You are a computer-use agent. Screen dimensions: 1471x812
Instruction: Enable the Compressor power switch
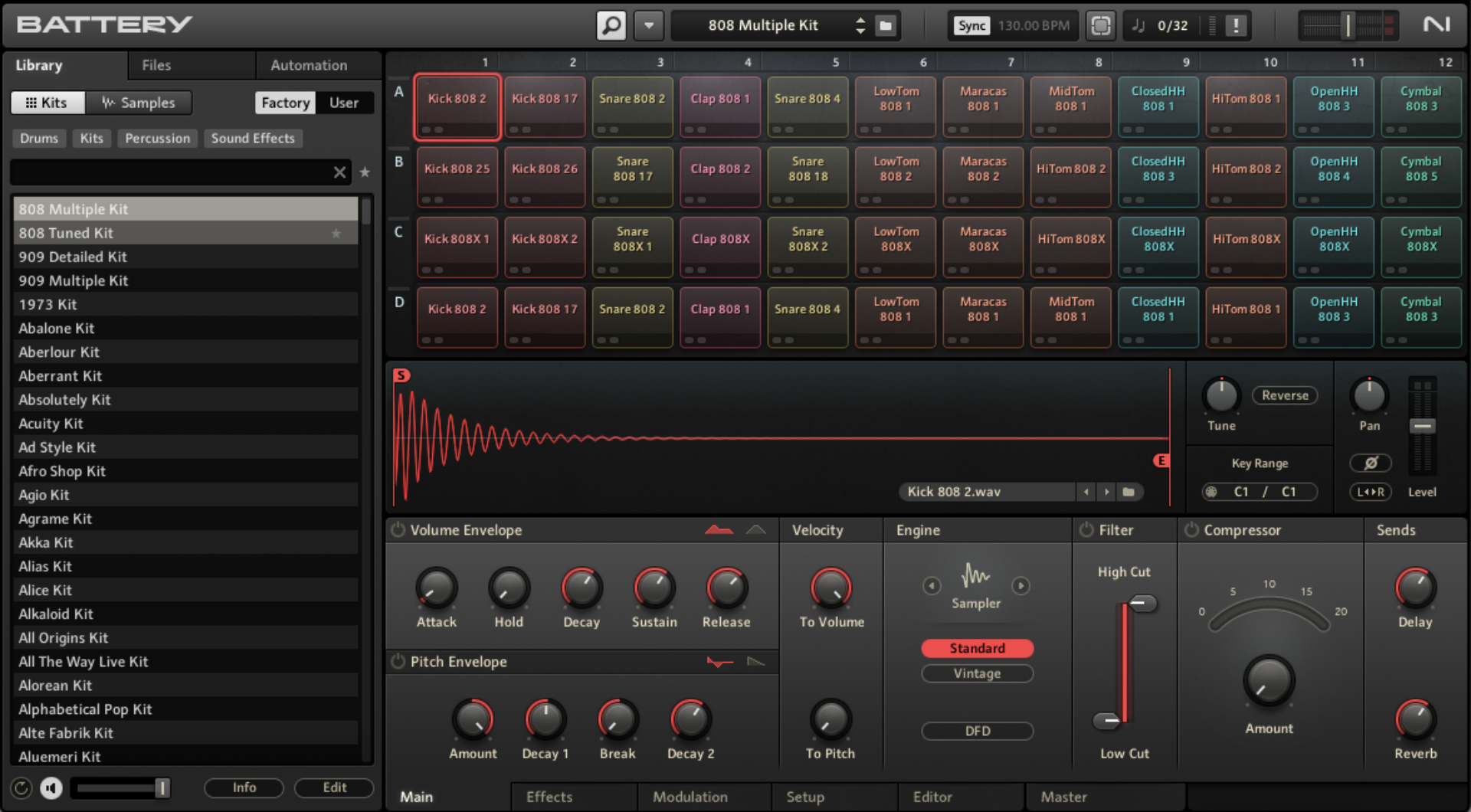(x=1191, y=529)
